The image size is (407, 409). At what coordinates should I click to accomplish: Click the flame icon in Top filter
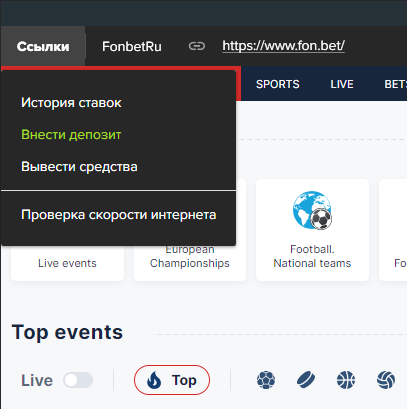point(154,380)
